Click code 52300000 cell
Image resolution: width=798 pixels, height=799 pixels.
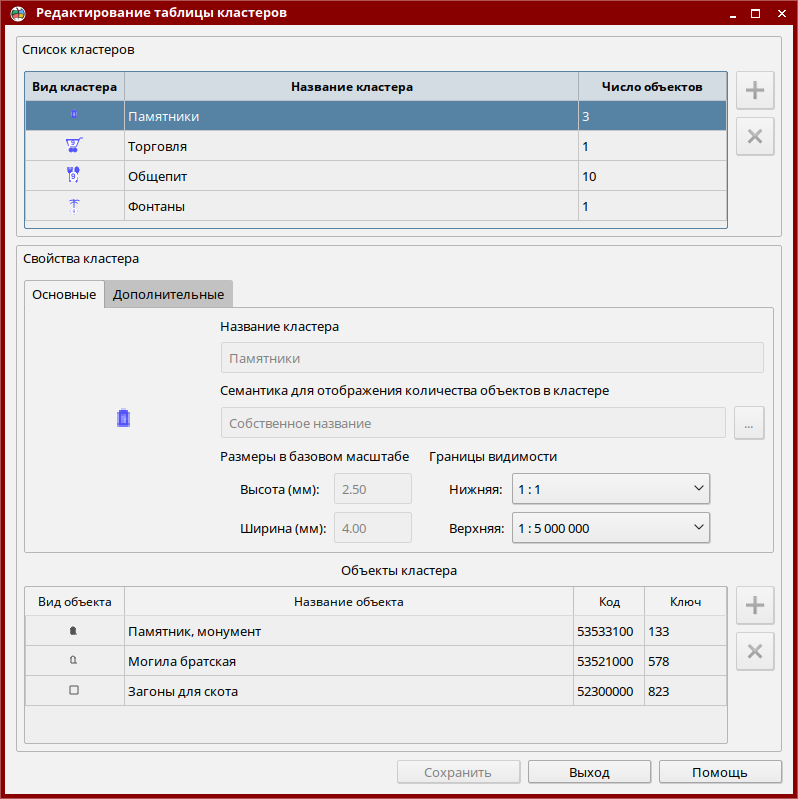pos(609,691)
